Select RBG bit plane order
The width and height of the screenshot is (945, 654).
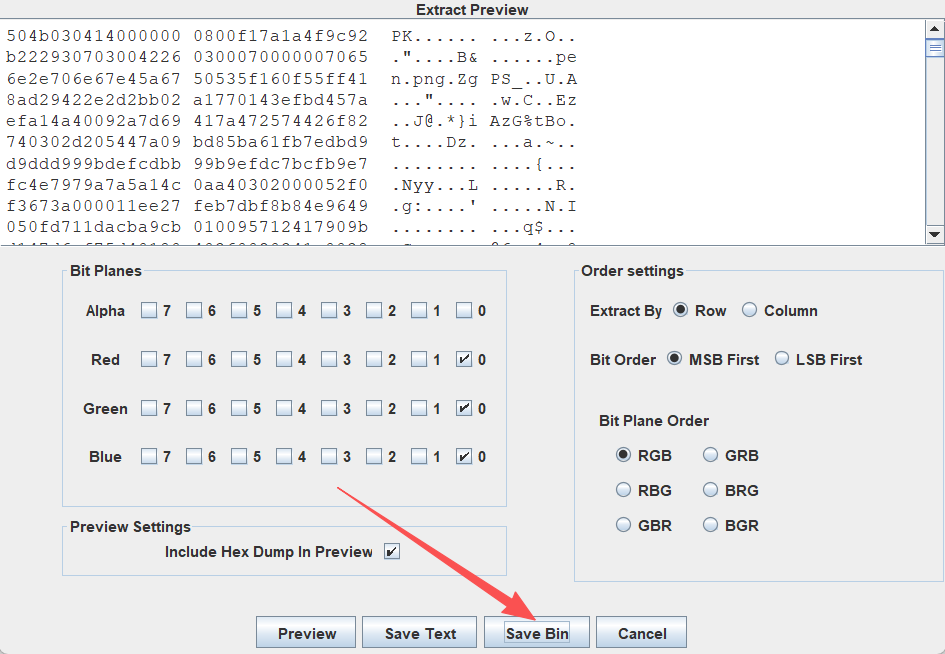[624, 490]
